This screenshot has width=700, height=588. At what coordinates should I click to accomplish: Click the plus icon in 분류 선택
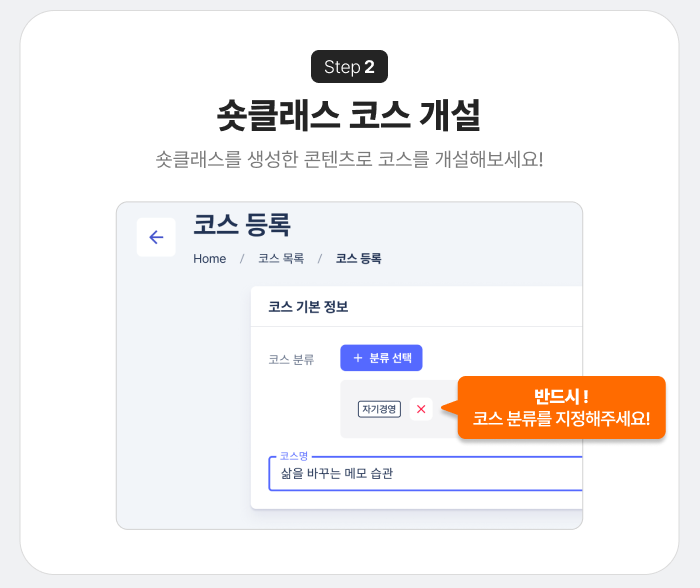pyautogui.click(x=358, y=358)
